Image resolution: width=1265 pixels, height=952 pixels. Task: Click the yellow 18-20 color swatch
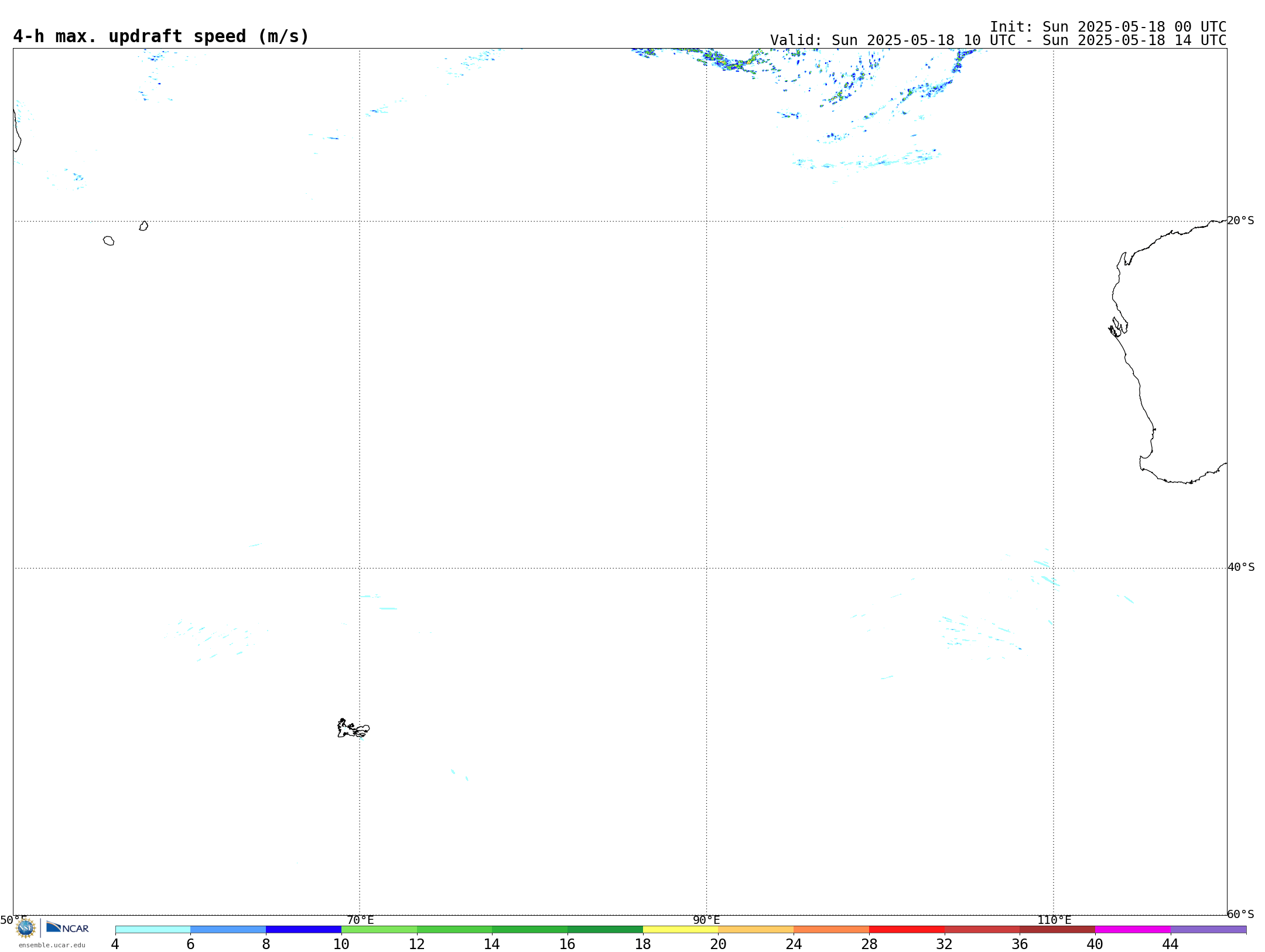pyautogui.click(x=681, y=929)
